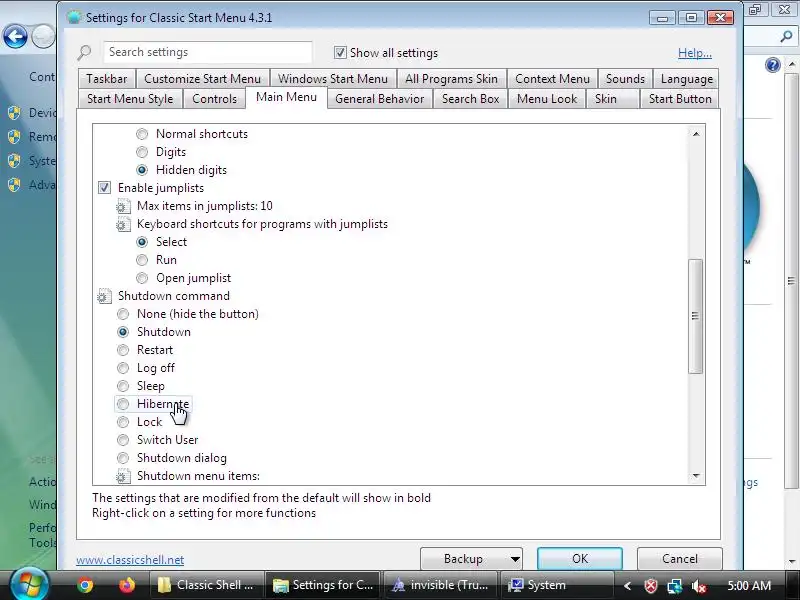Open the Search Box tab
800x600 pixels.
[x=470, y=99]
